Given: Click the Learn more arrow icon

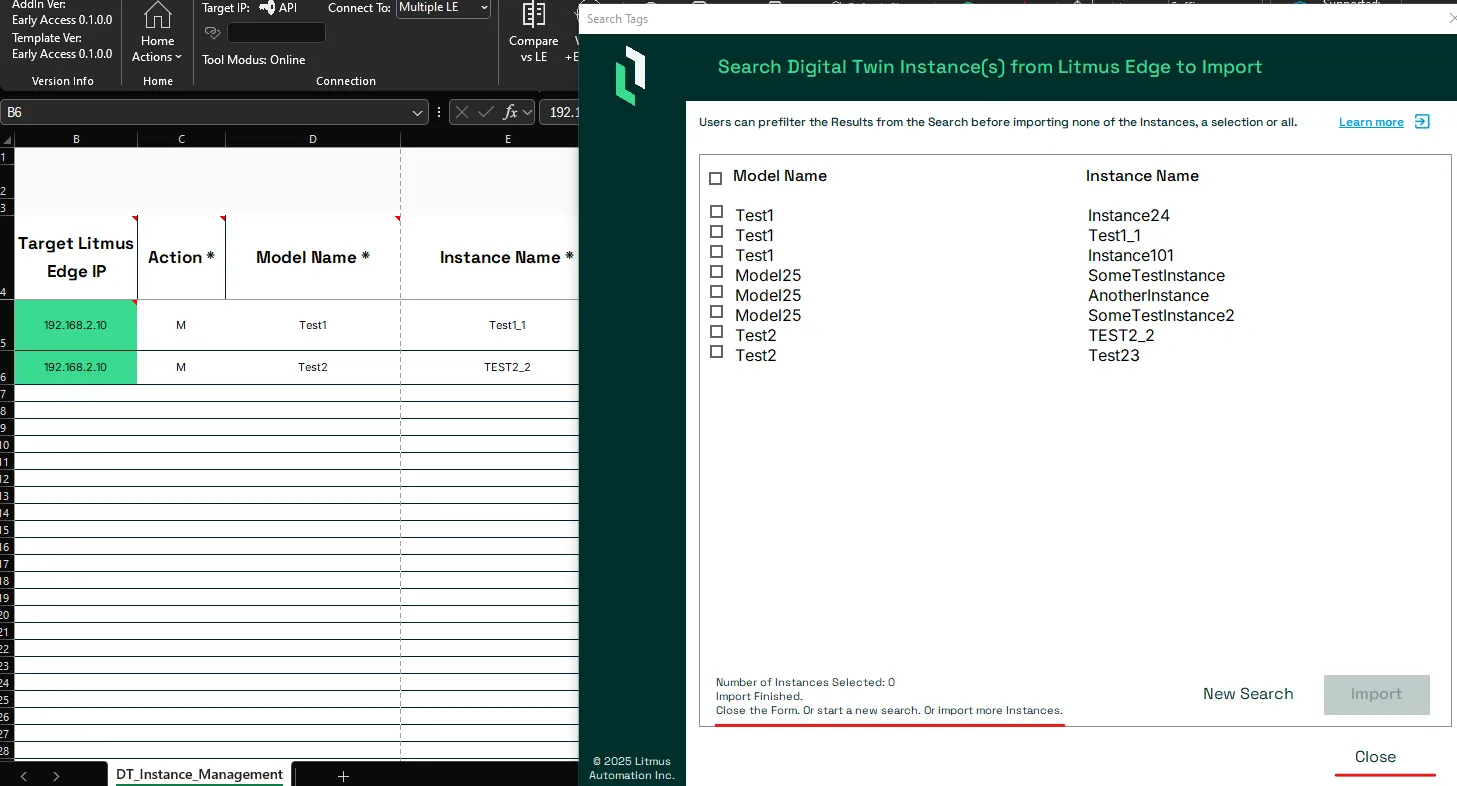Looking at the screenshot, I should [1422, 122].
